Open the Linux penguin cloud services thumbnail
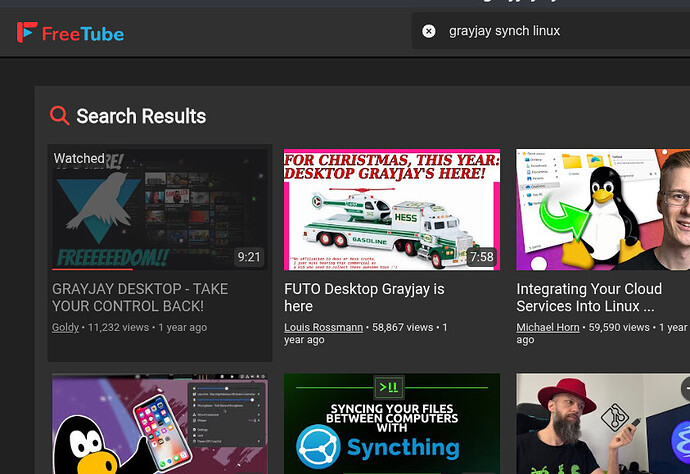Screen dimensions: 690x474 (603, 209)
